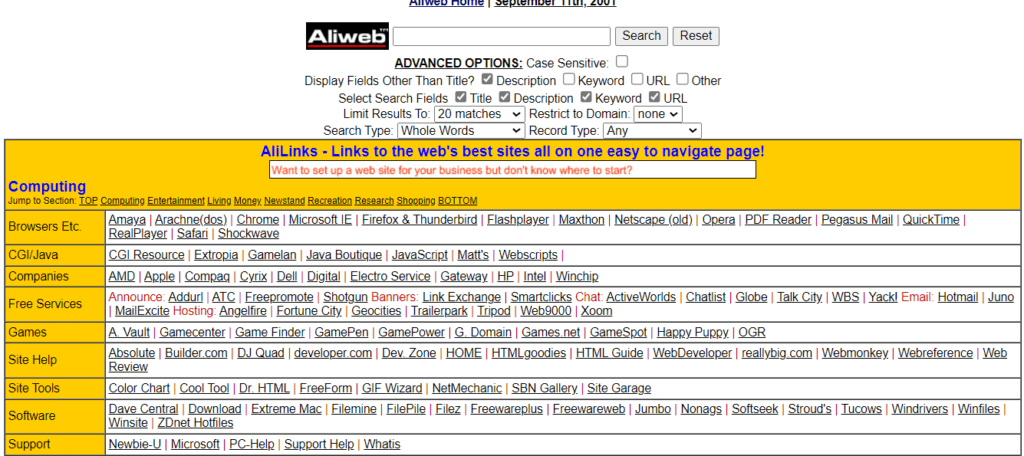Open the Webmonkey link
This screenshot has height=456, width=1024.
click(855, 354)
